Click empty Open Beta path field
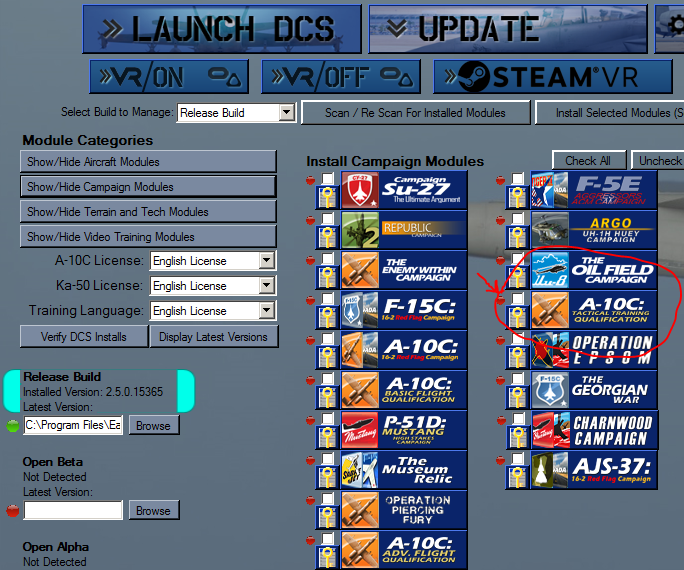The height and width of the screenshot is (570, 684). pos(73,510)
